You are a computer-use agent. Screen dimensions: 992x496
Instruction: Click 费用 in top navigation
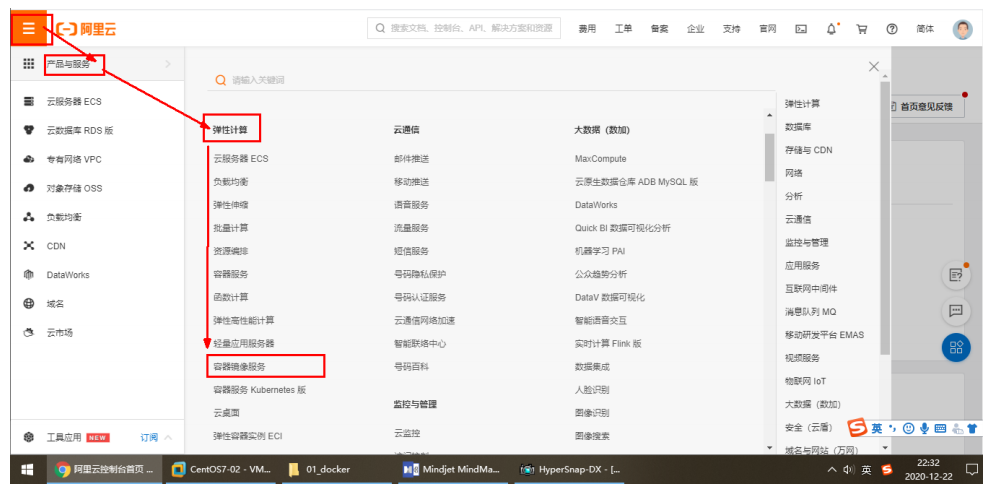pos(587,29)
